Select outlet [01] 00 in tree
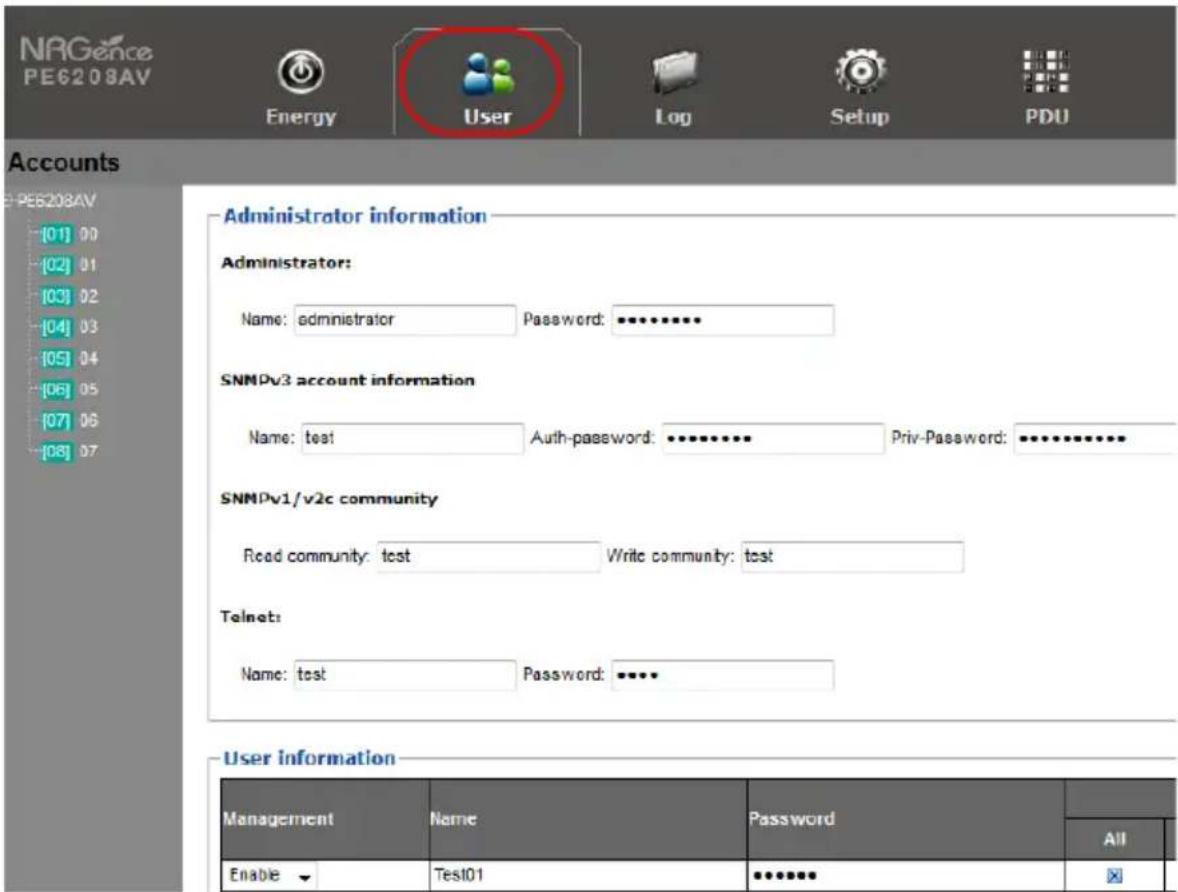This screenshot has height=892, width=1178. click(69, 234)
